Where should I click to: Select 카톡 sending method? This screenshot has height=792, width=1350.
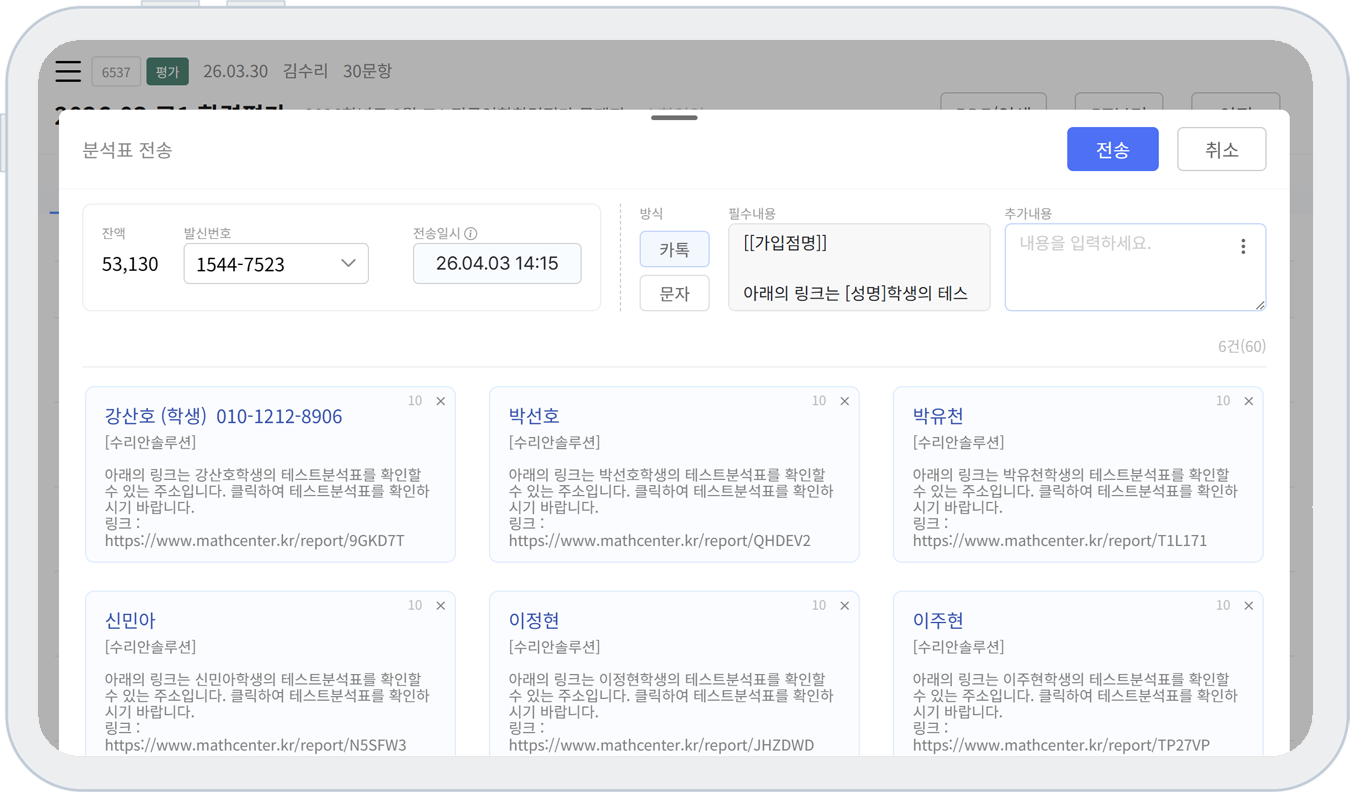coord(674,250)
